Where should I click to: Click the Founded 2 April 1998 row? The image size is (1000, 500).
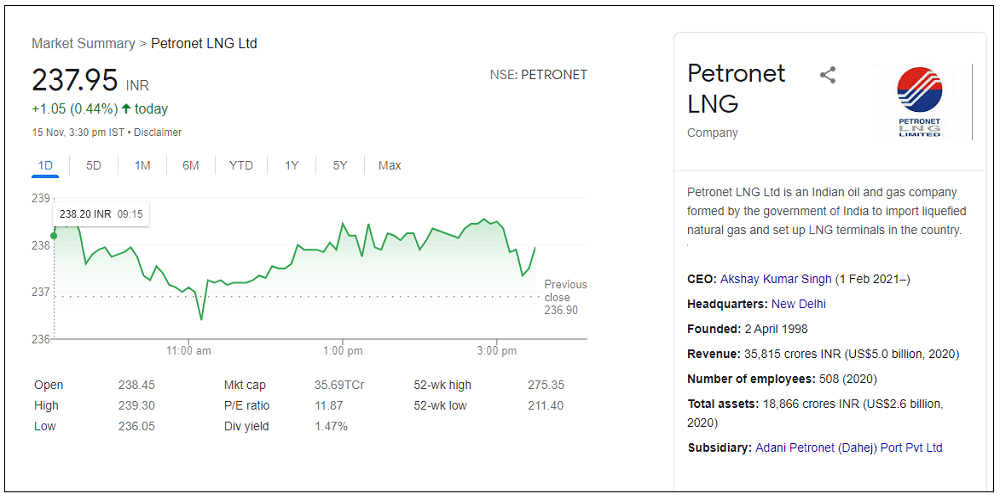tap(747, 329)
